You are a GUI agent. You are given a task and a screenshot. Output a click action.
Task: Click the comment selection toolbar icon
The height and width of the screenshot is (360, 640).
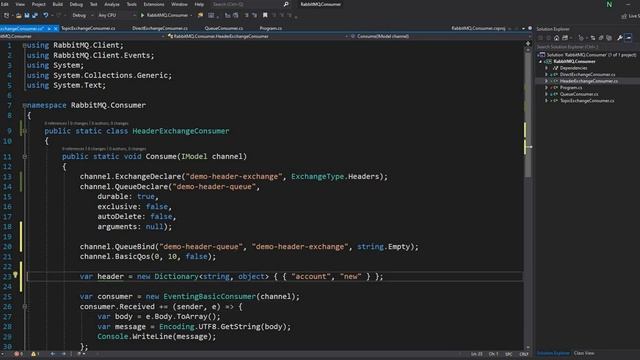pyautogui.click(x=246, y=16)
